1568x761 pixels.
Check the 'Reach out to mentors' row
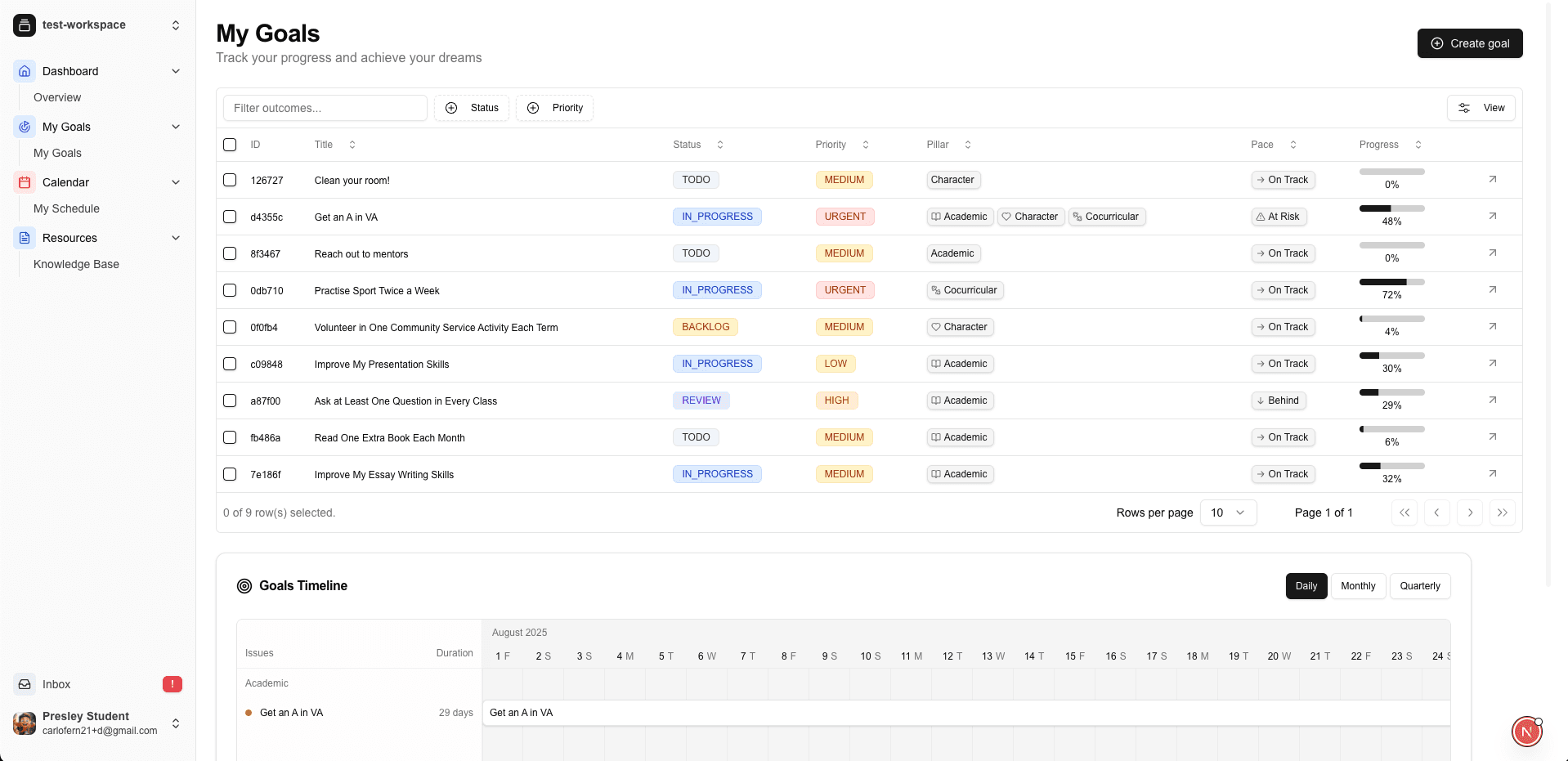(x=230, y=253)
